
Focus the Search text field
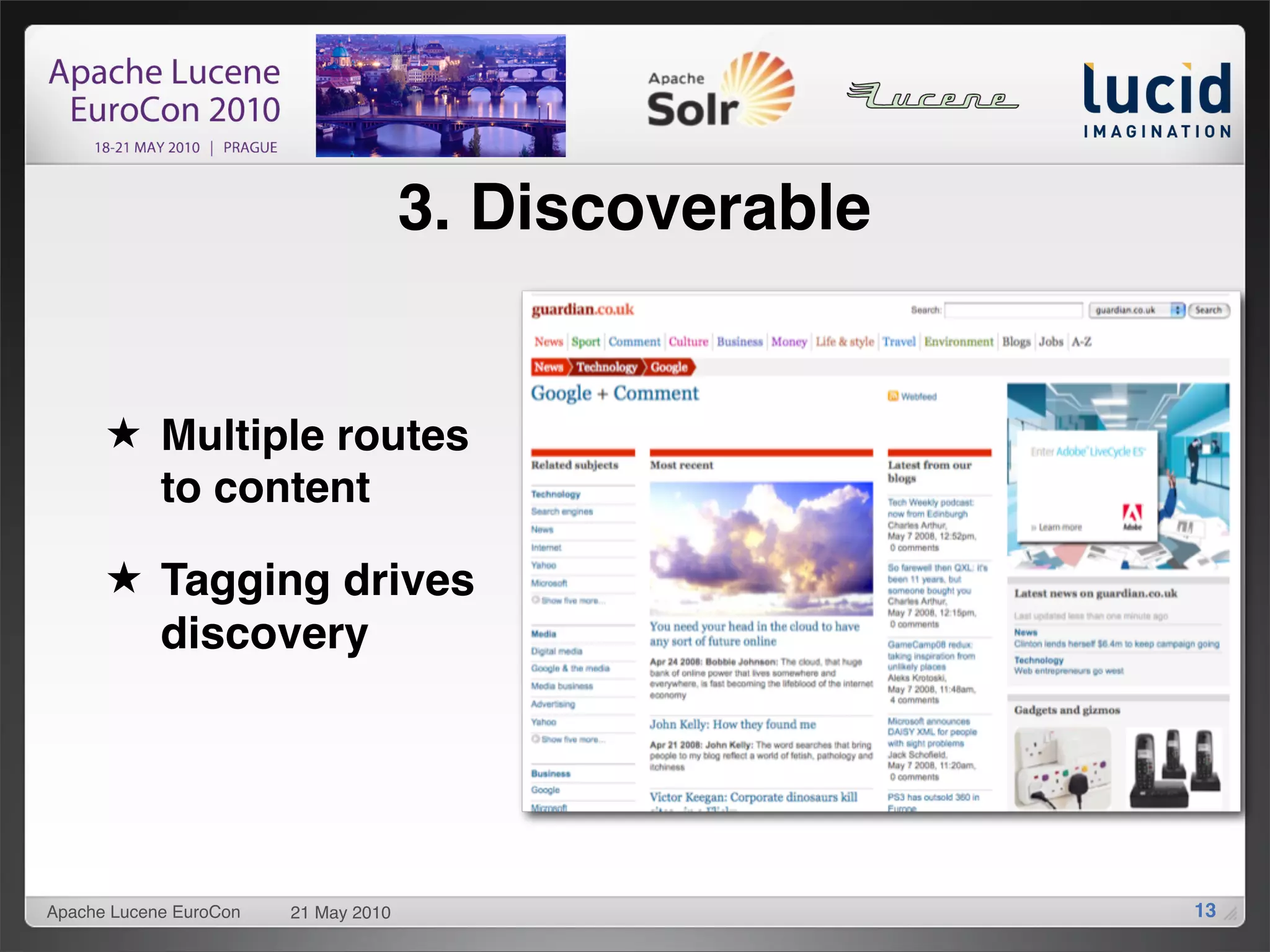[1013, 310]
